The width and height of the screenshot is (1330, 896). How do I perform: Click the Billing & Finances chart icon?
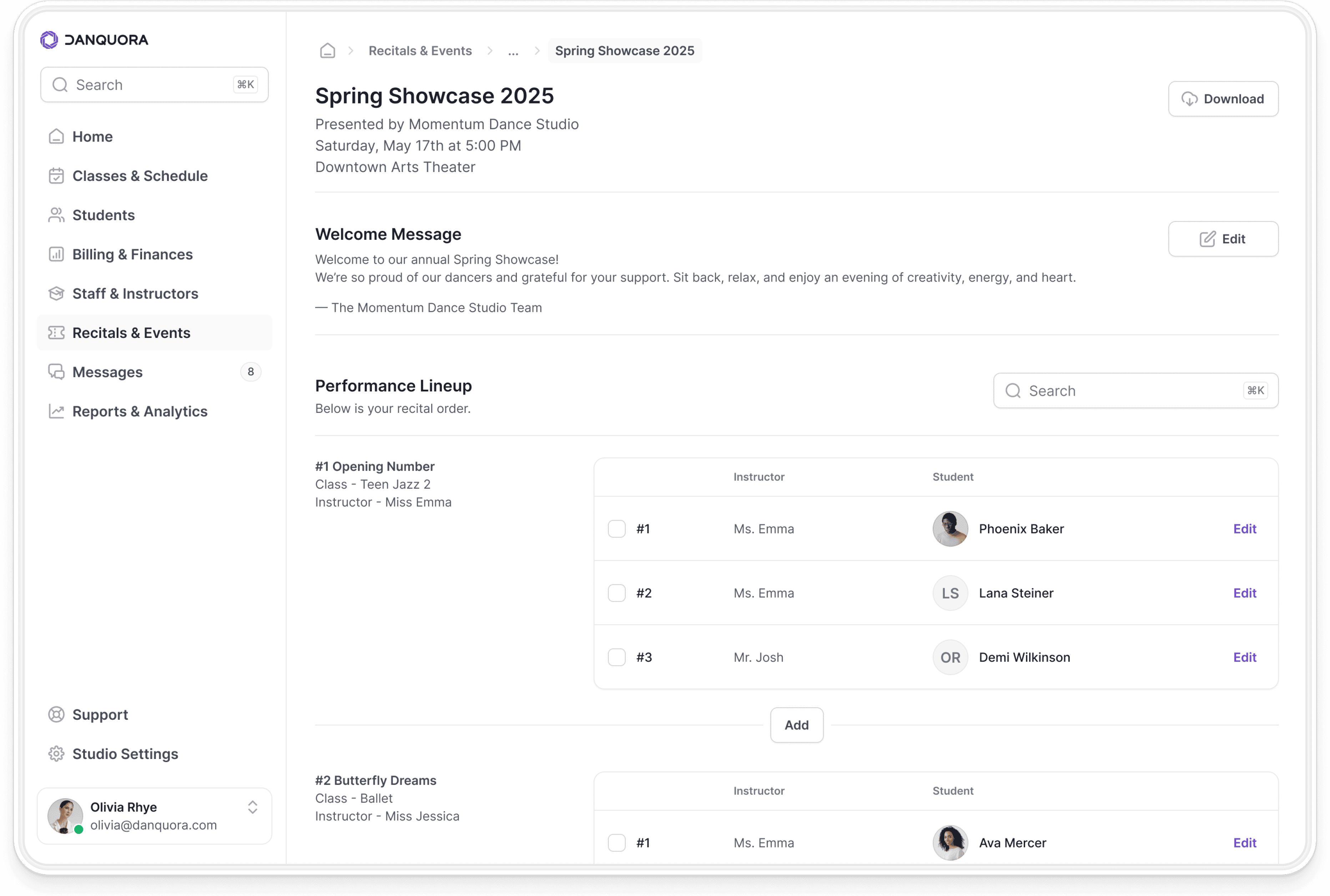(x=56, y=254)
